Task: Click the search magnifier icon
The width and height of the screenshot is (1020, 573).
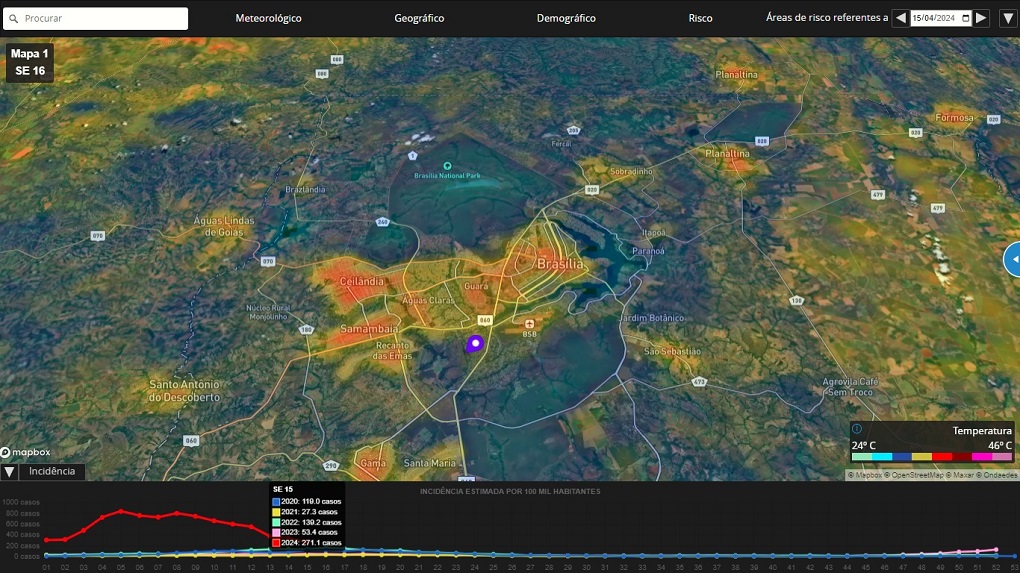Action: click(x=13, y=19)
